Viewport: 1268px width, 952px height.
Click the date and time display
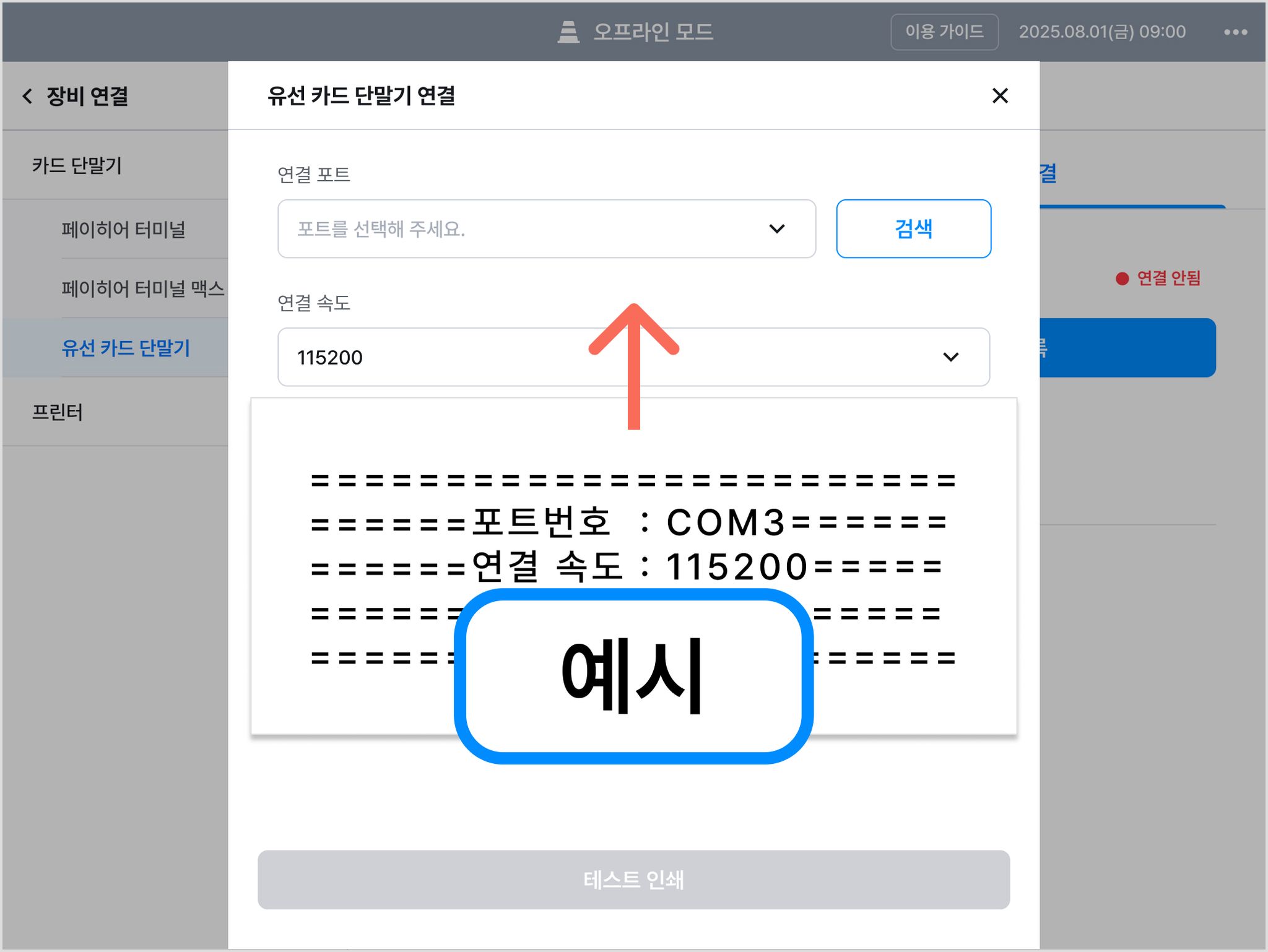point(1102,32)
